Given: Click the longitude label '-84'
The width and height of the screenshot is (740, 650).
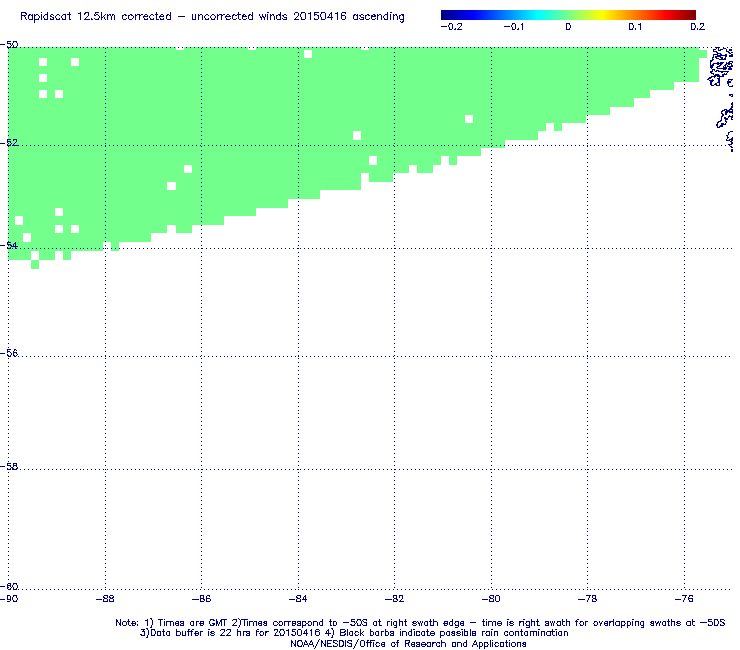Looking at the screenshot, I should click(x=298, y=599).
